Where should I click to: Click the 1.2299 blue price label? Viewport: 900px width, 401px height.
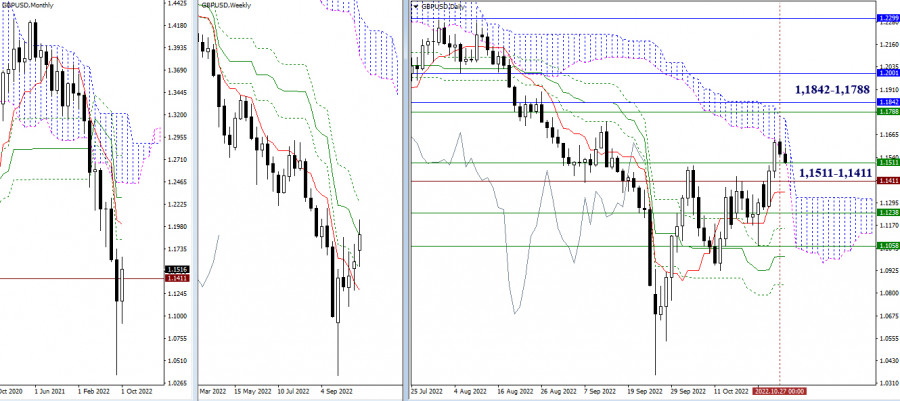889,18
